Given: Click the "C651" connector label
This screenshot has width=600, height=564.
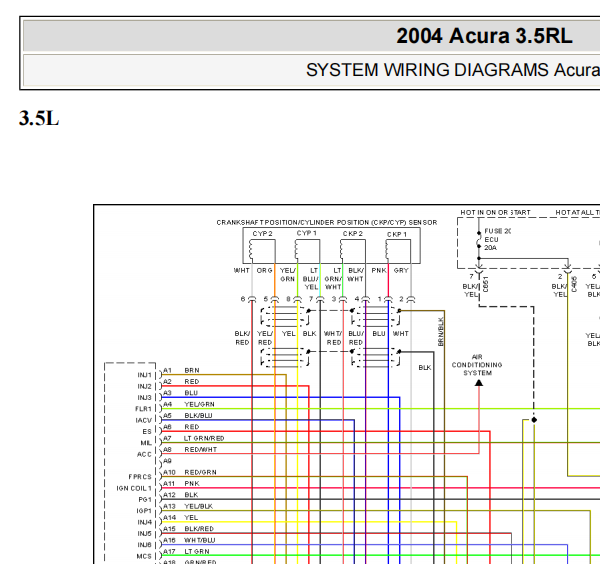Looking at the screenshot, I should tap(485, 284).
